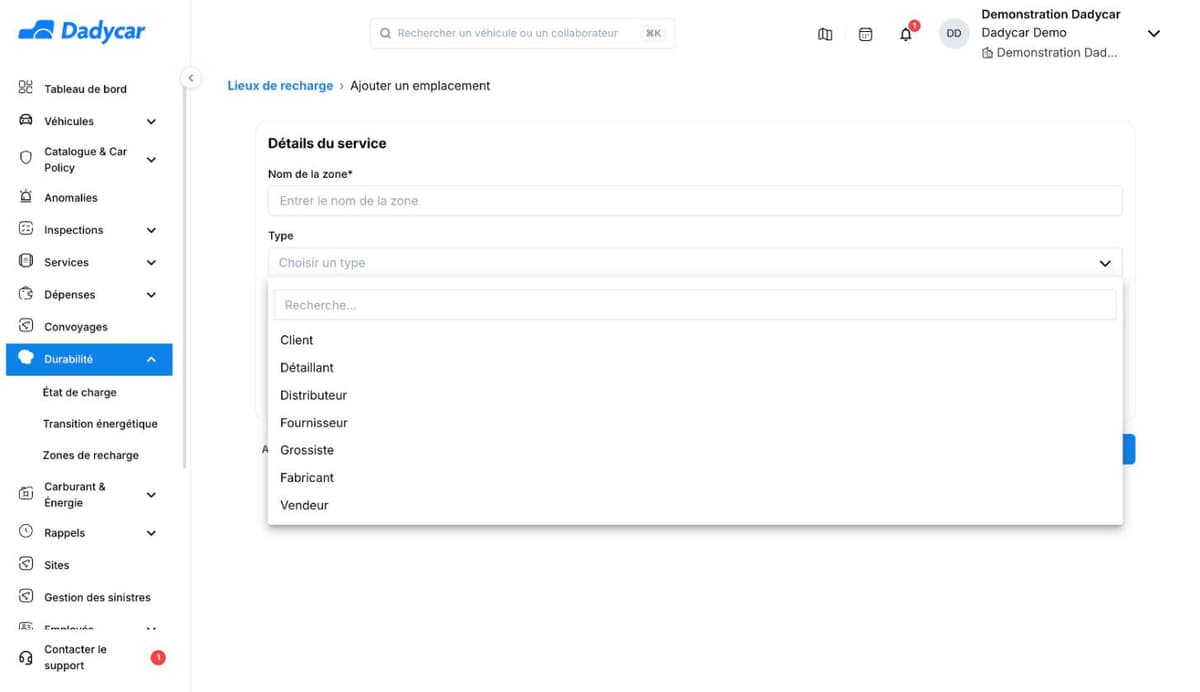
Task: Expand the Catalogue & Car Policy chevron
Action: point(151,159)
